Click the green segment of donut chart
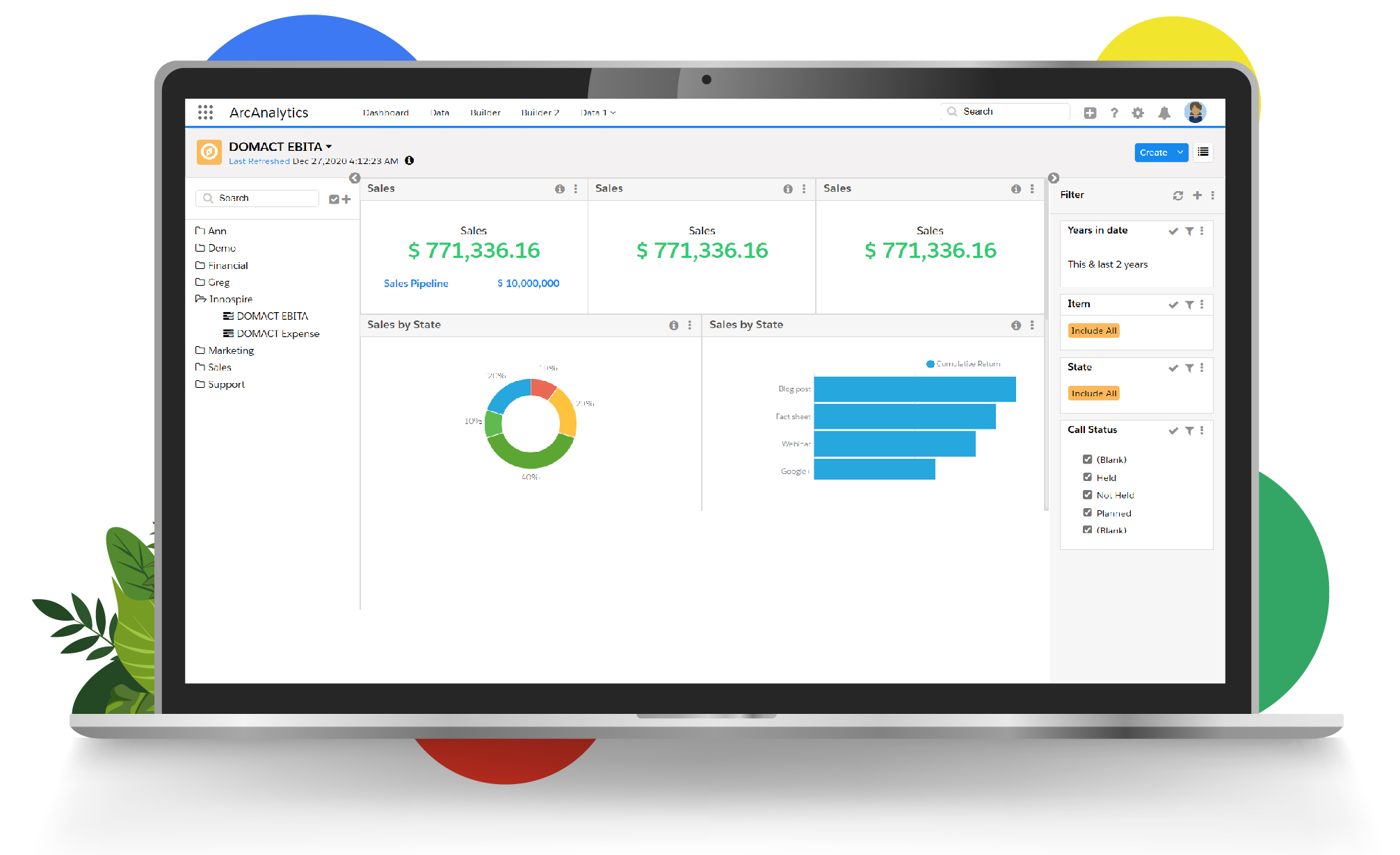This screenshot has width=1400, height=855. (x=530, y=459)
